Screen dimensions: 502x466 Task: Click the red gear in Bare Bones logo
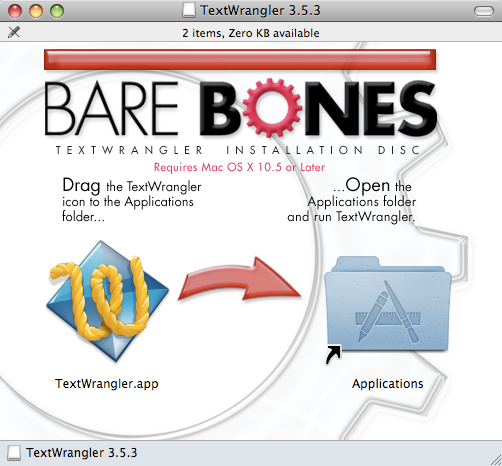(x=272, y=108)
